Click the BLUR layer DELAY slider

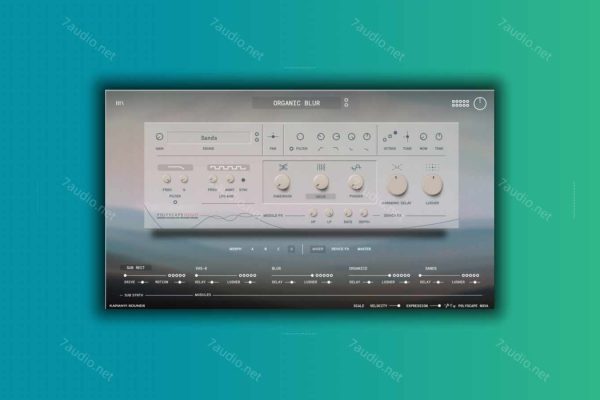291,282
